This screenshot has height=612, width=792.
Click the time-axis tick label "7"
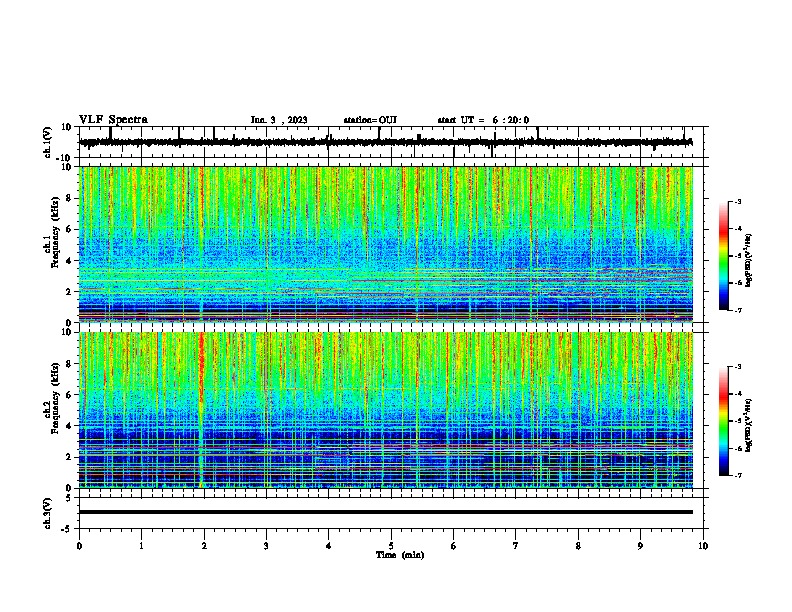(x=516, y=546)
